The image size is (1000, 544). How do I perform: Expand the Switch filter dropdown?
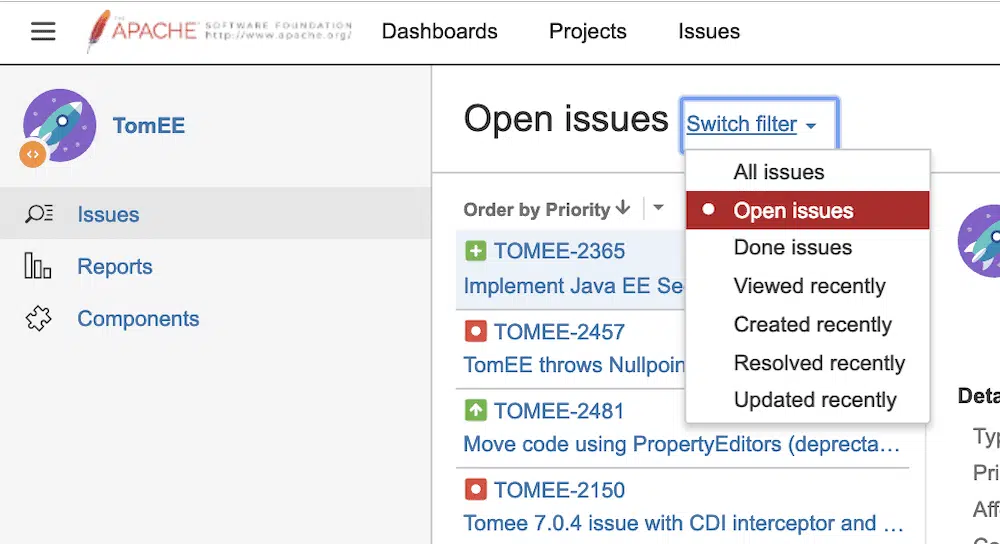[751, 125]
